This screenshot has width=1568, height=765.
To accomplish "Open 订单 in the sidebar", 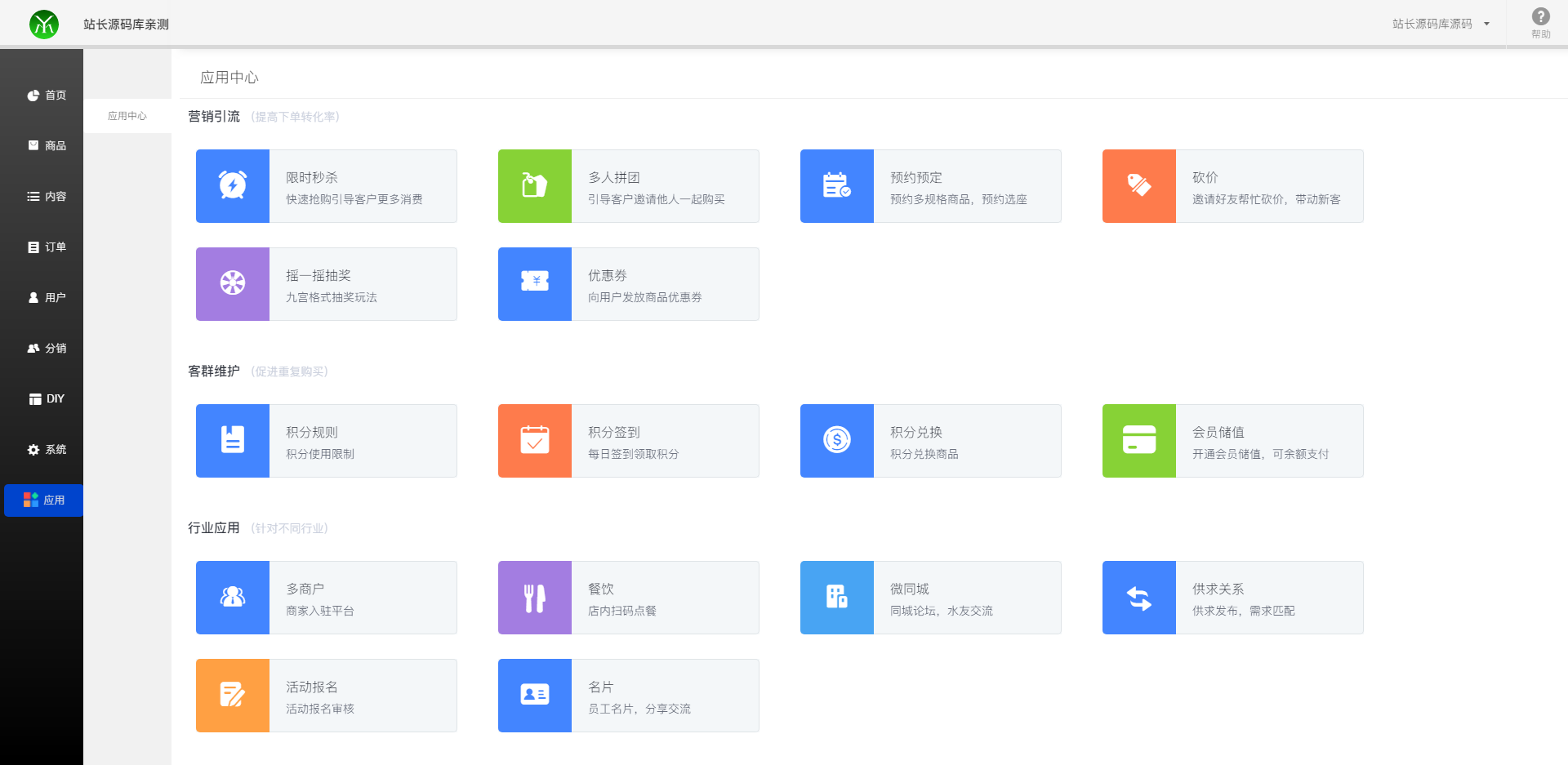I will 46,247.
